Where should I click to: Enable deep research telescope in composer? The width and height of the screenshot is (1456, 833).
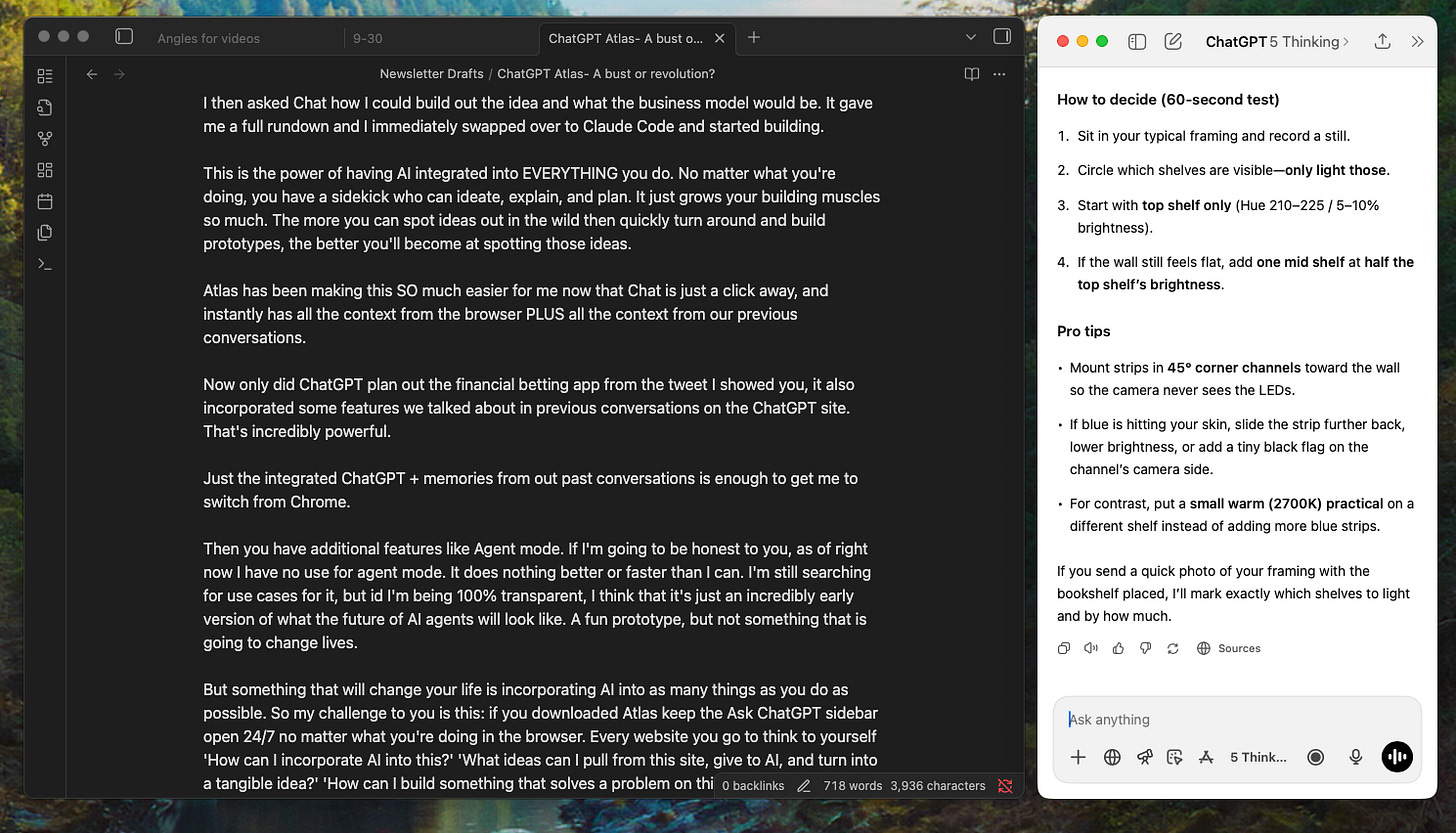[1144, 757]
